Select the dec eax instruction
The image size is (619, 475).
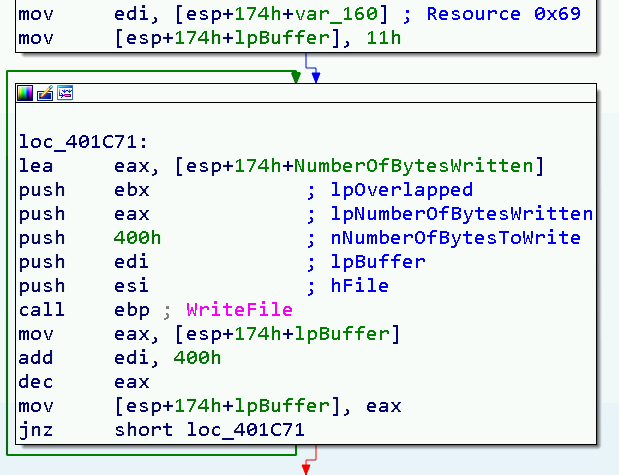pos(84,382)
